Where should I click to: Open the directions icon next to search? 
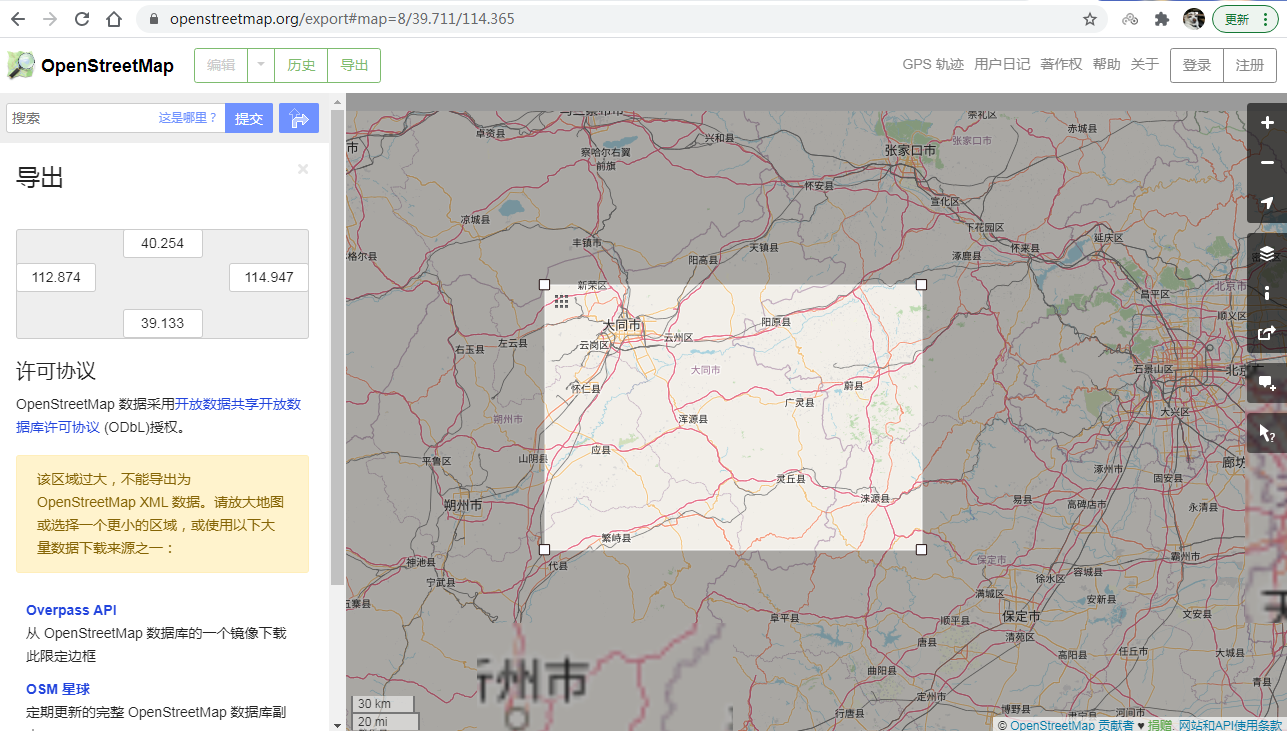[x=298, y=117]
